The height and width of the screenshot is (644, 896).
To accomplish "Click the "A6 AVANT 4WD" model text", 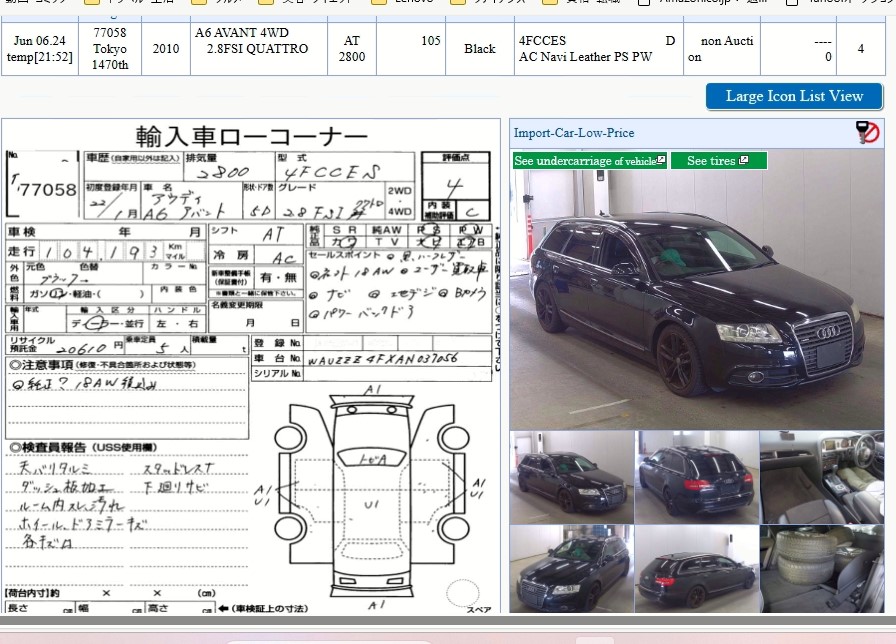I will 242,33.
